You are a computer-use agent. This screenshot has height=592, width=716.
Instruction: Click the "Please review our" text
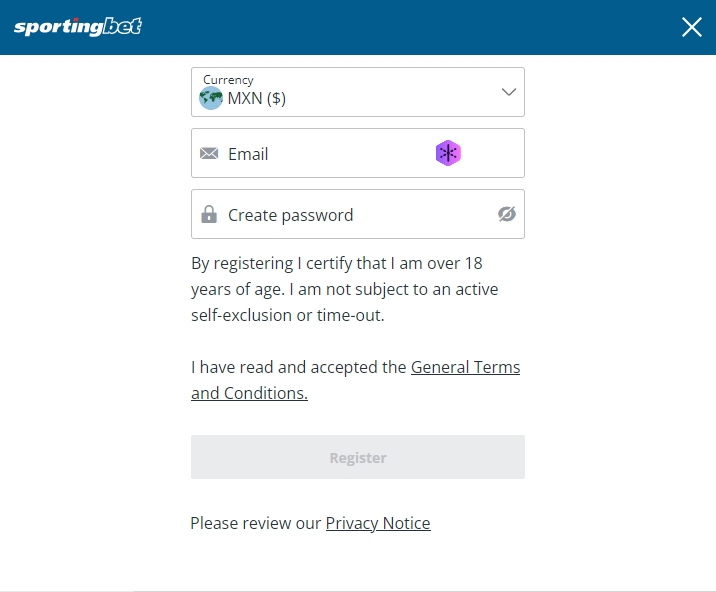click(x=255, y=523)
